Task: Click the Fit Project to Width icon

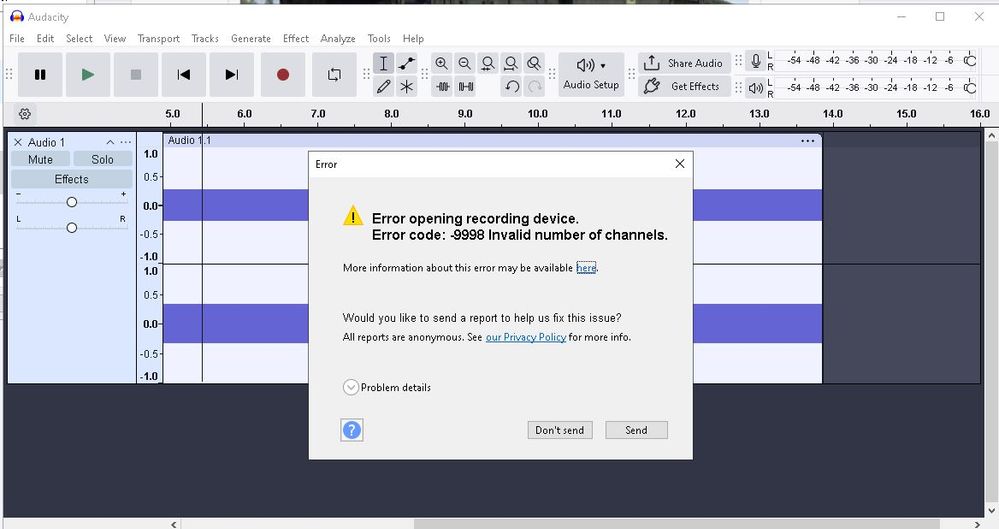Action: click(x=511, y=63)
